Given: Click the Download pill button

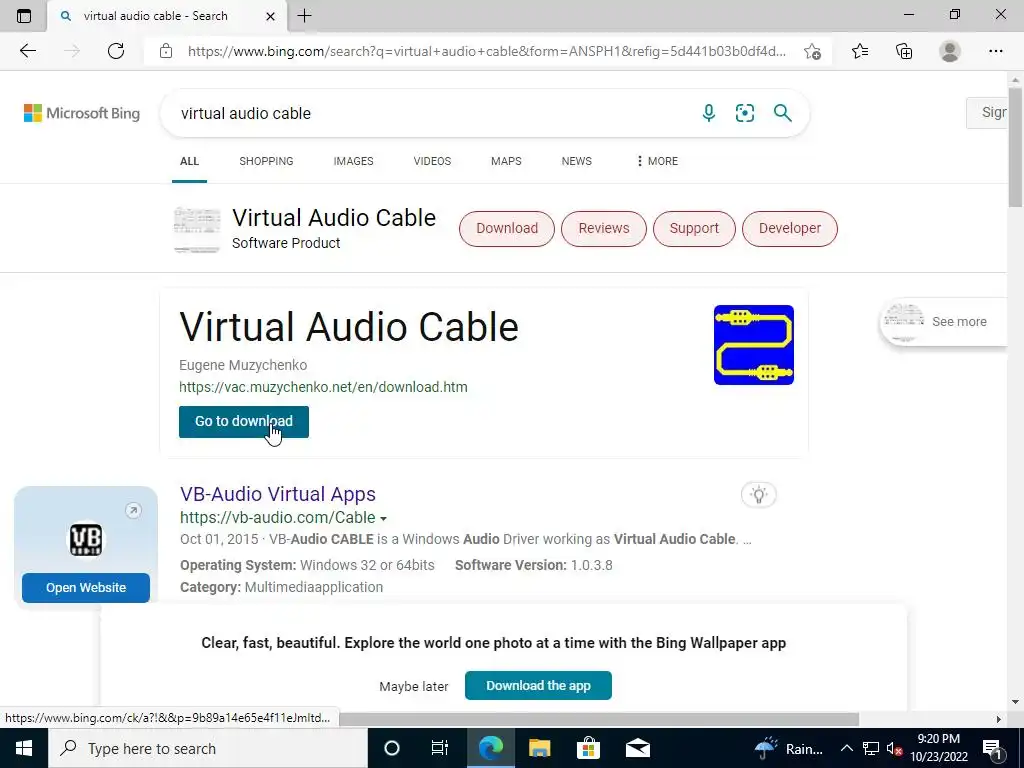Looking at the screenshot, I should click(507, 229).
